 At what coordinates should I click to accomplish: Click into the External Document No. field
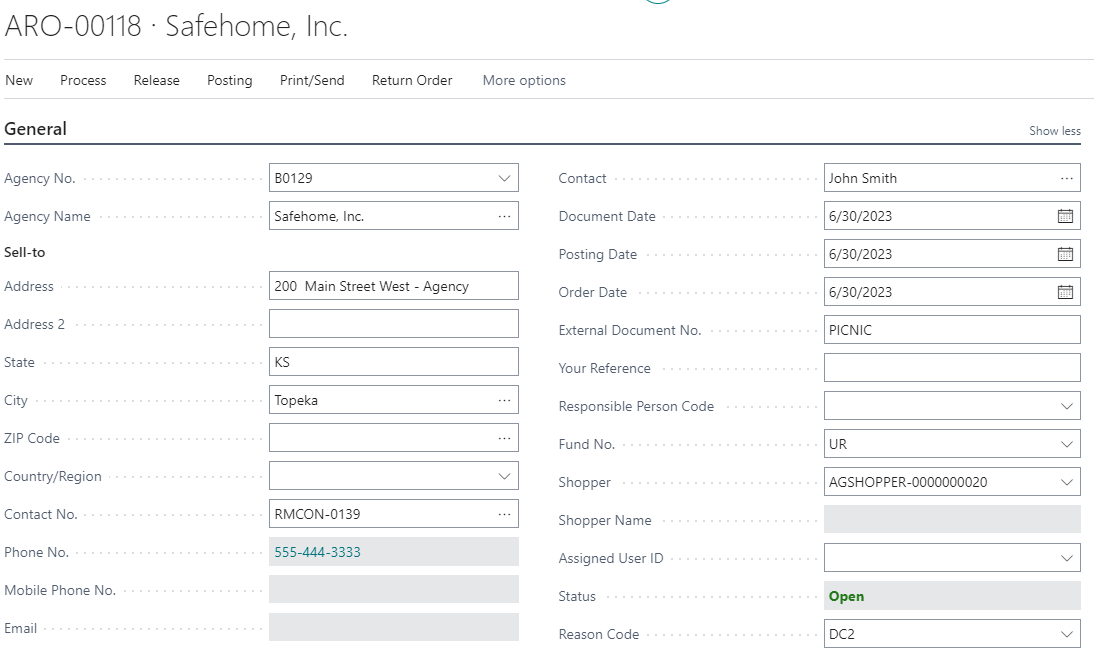coord(950,330)
